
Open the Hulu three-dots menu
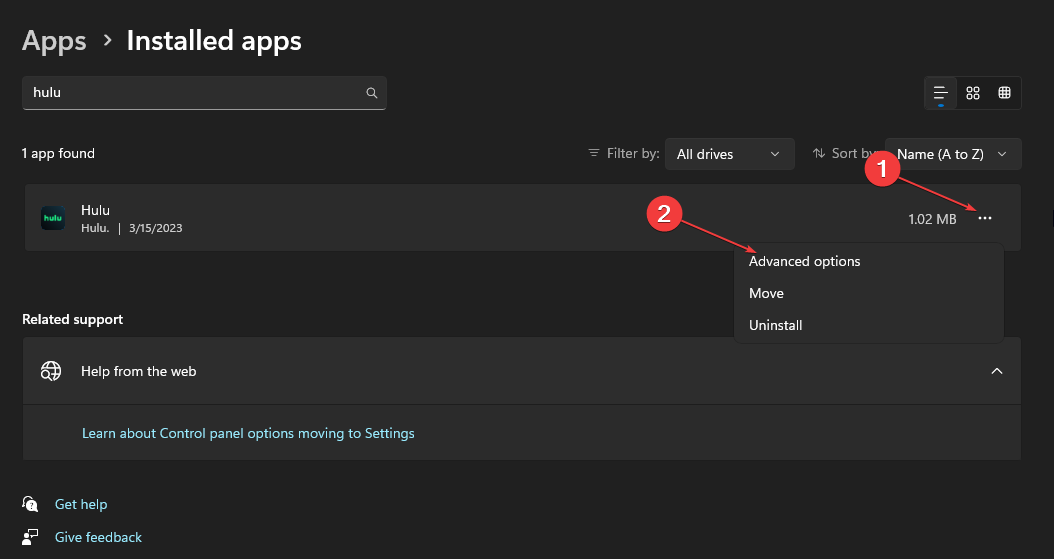pos(986,218)
